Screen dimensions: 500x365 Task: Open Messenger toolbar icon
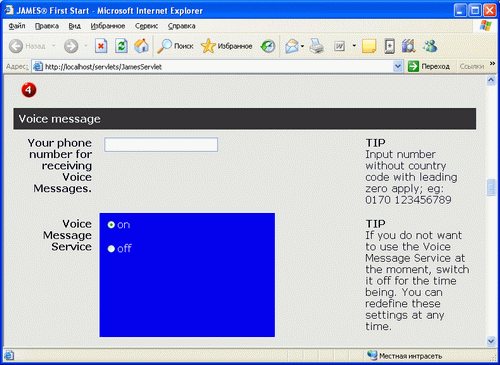[430, 46]
